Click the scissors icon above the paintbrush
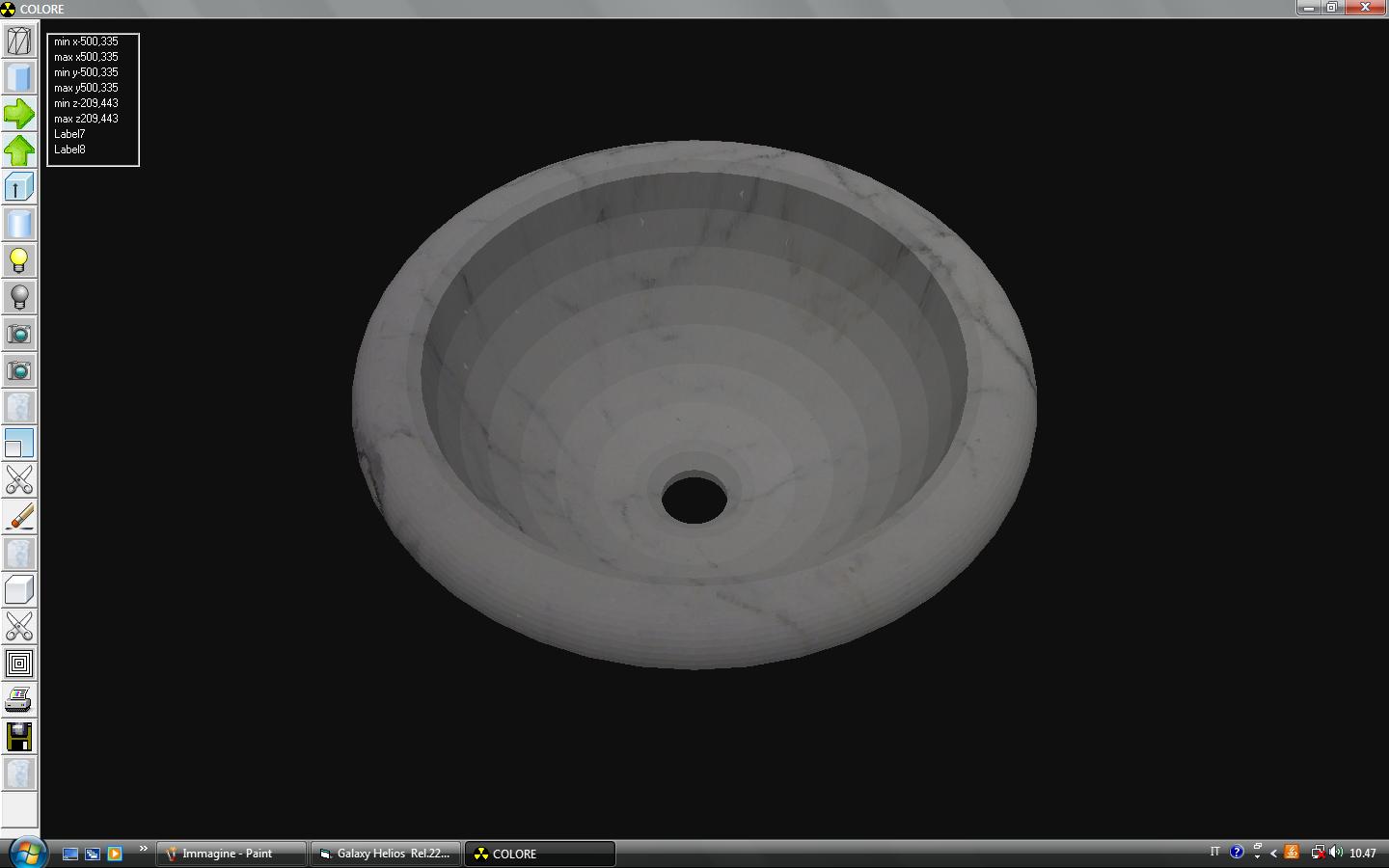 (x=19, y=480)
